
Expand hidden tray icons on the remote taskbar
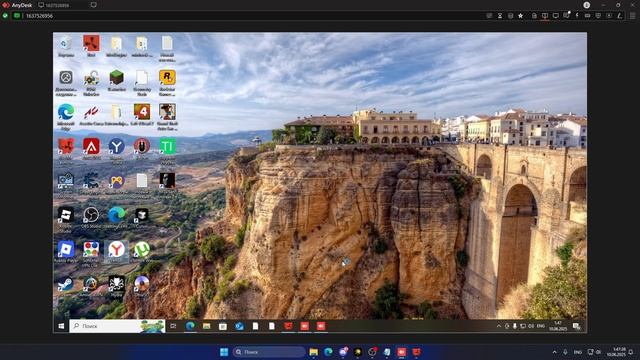498,326
